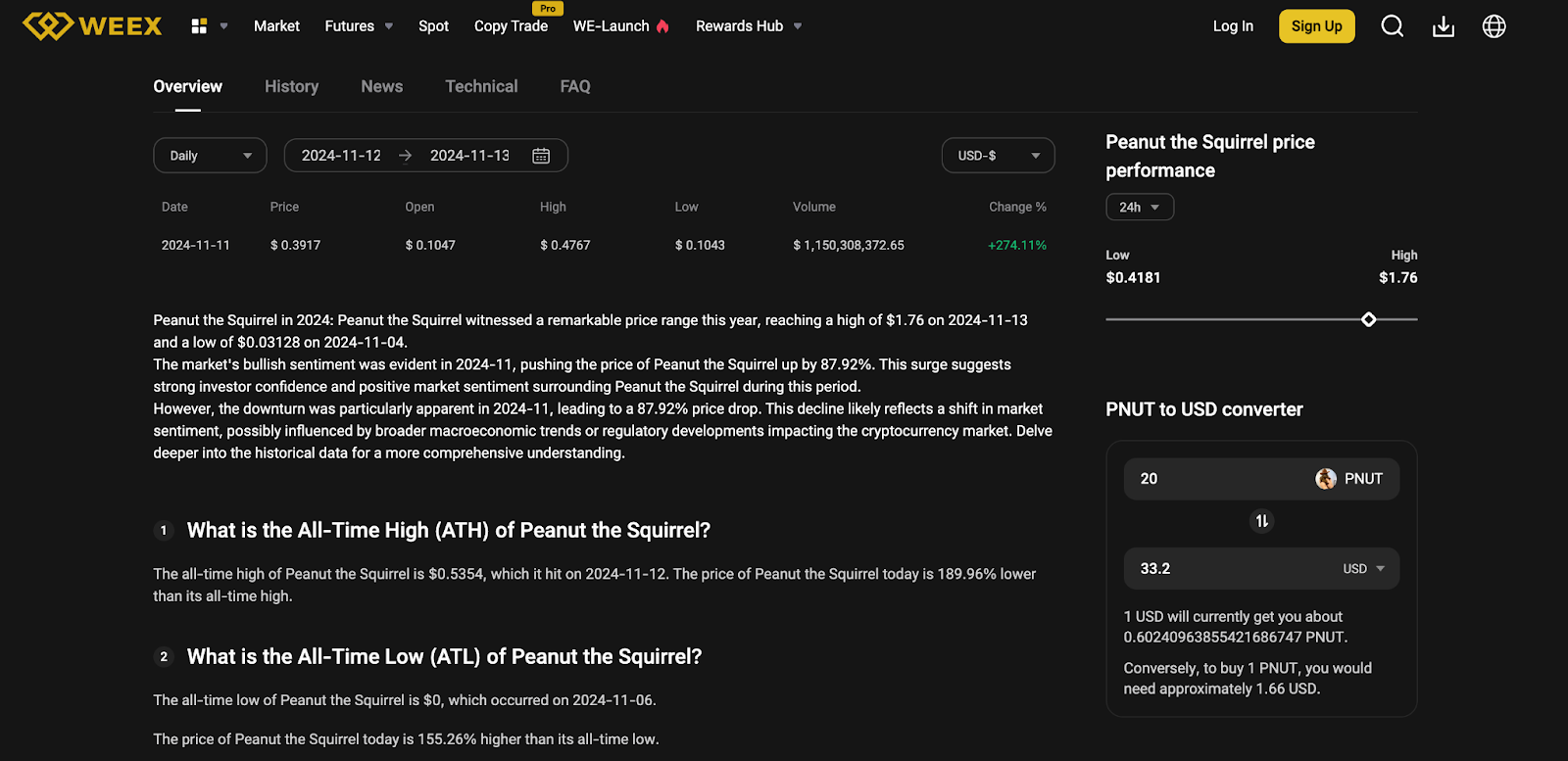Open the search magnifier icon
1568x761 pixels.
click(x=1392, y=26)
